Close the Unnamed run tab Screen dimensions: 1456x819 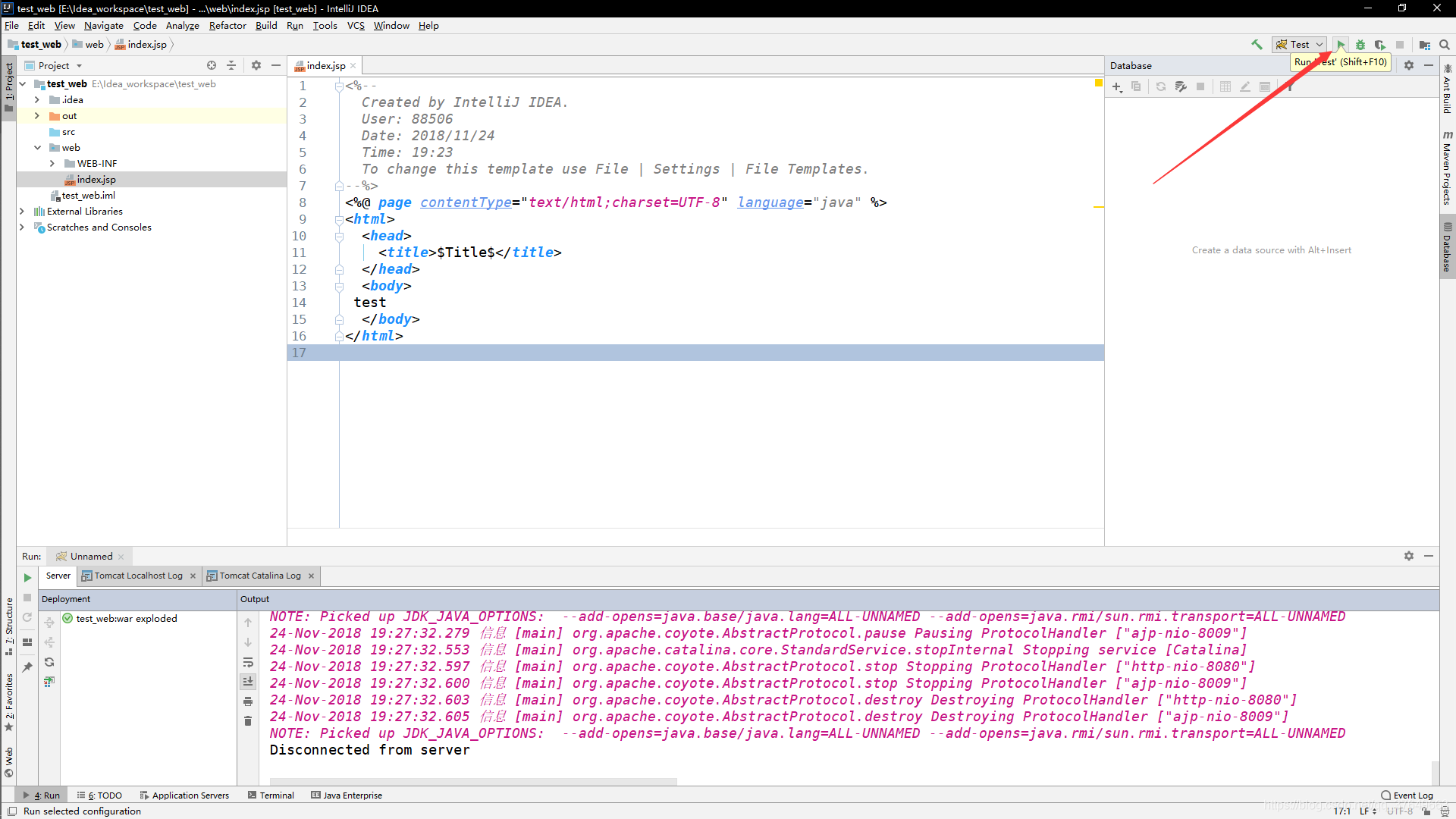[x=121, y=557]
